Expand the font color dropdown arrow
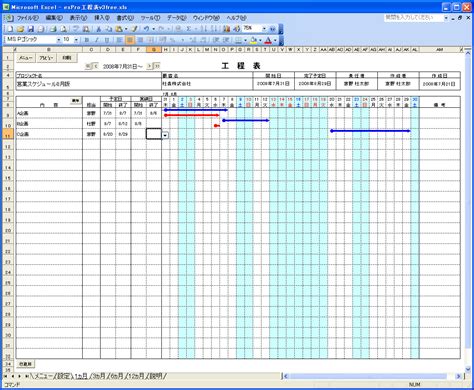Image resolution: width=474 pixels, height=390 pixels. 275,40
